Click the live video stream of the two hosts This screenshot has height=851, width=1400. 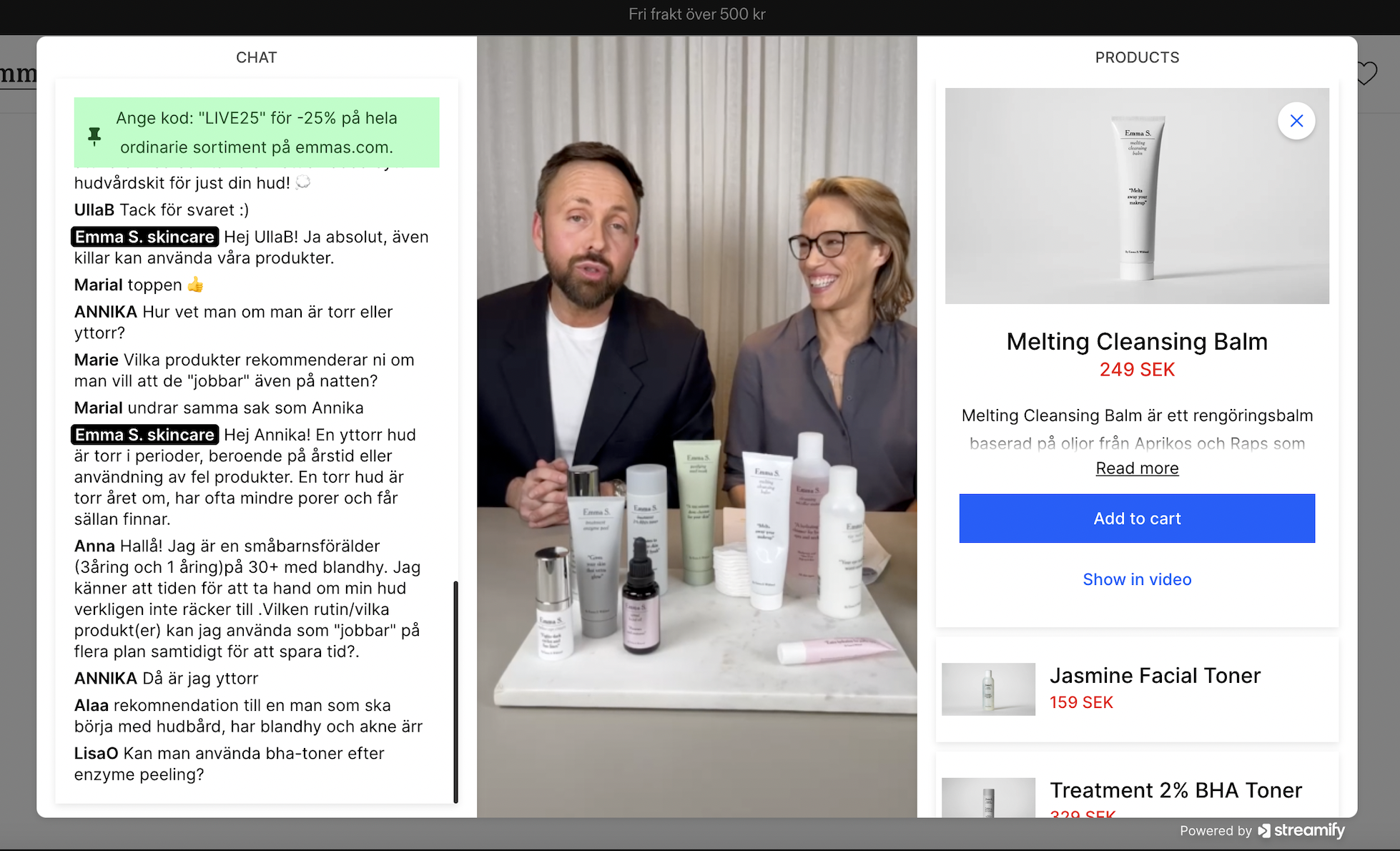(697, 427)
